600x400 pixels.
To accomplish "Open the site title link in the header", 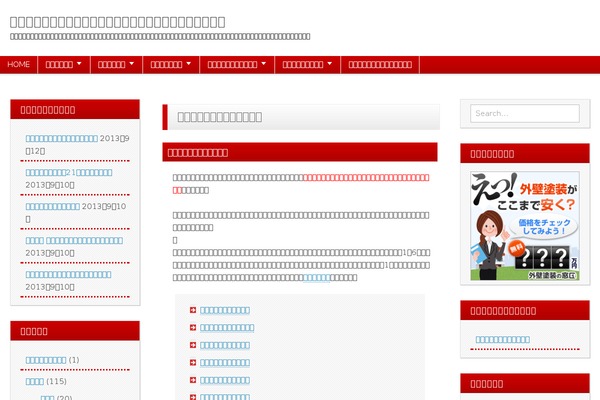I will [x=117, y=22].
